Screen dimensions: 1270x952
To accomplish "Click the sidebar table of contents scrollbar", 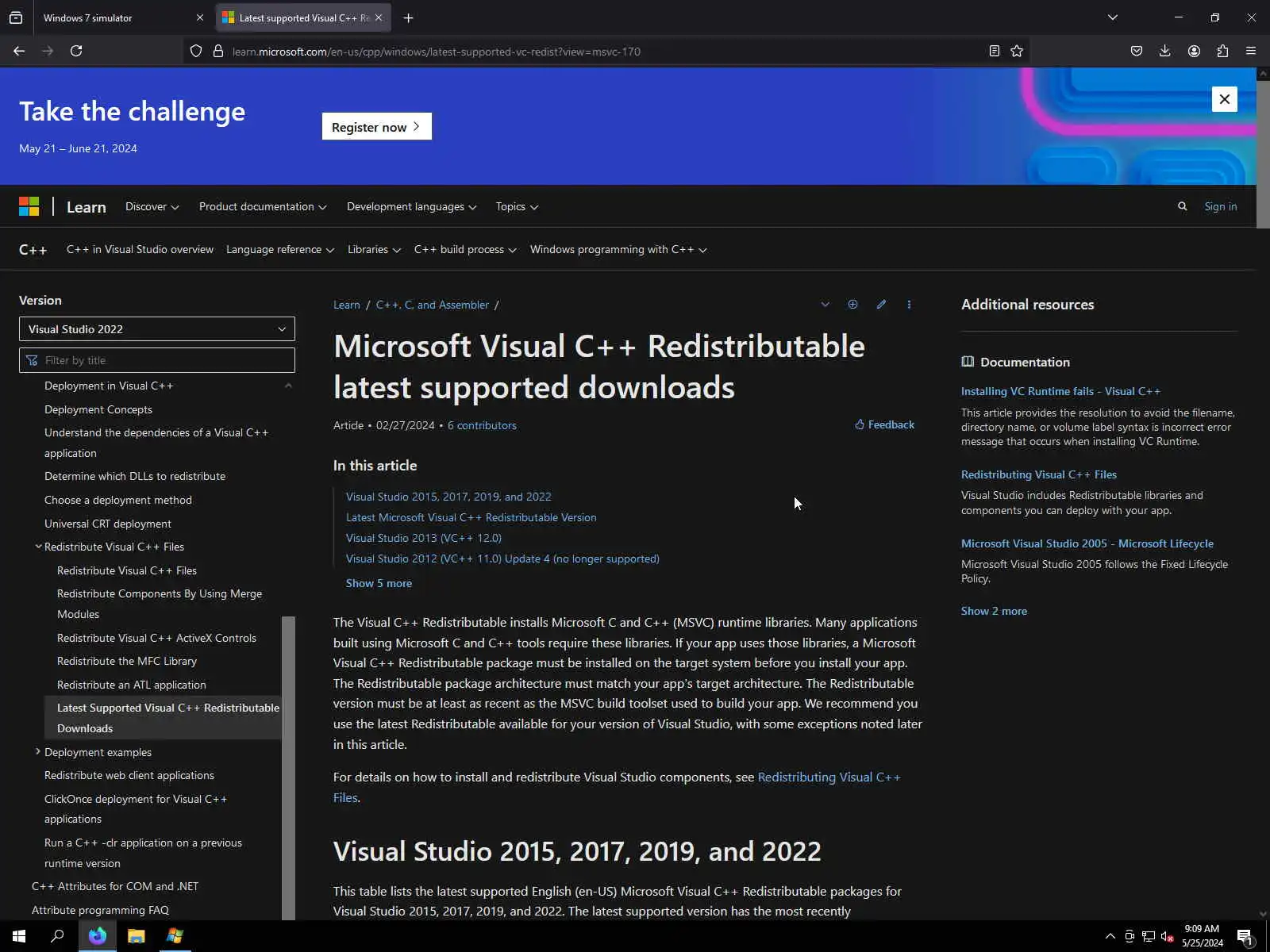I will click(289, 768).
